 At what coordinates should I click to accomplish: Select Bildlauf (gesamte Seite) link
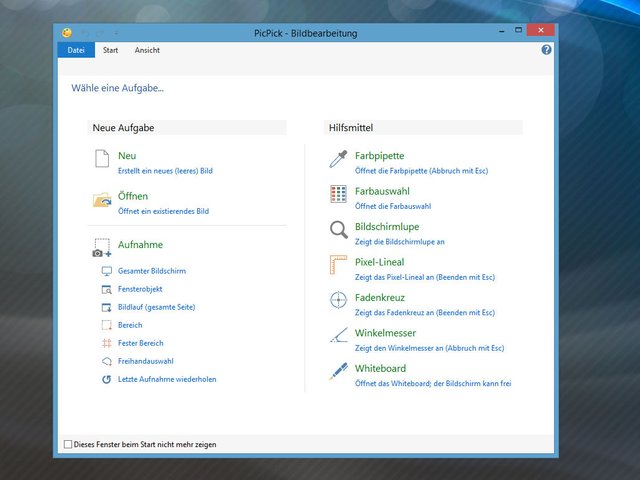point(156,307)
